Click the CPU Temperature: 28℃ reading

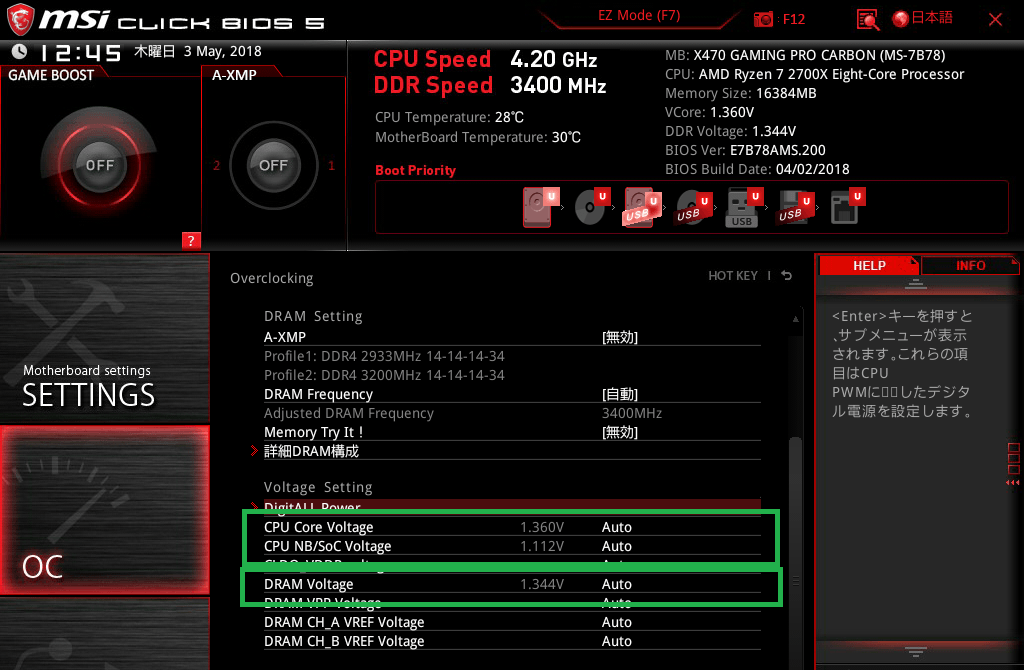(449, 117)
